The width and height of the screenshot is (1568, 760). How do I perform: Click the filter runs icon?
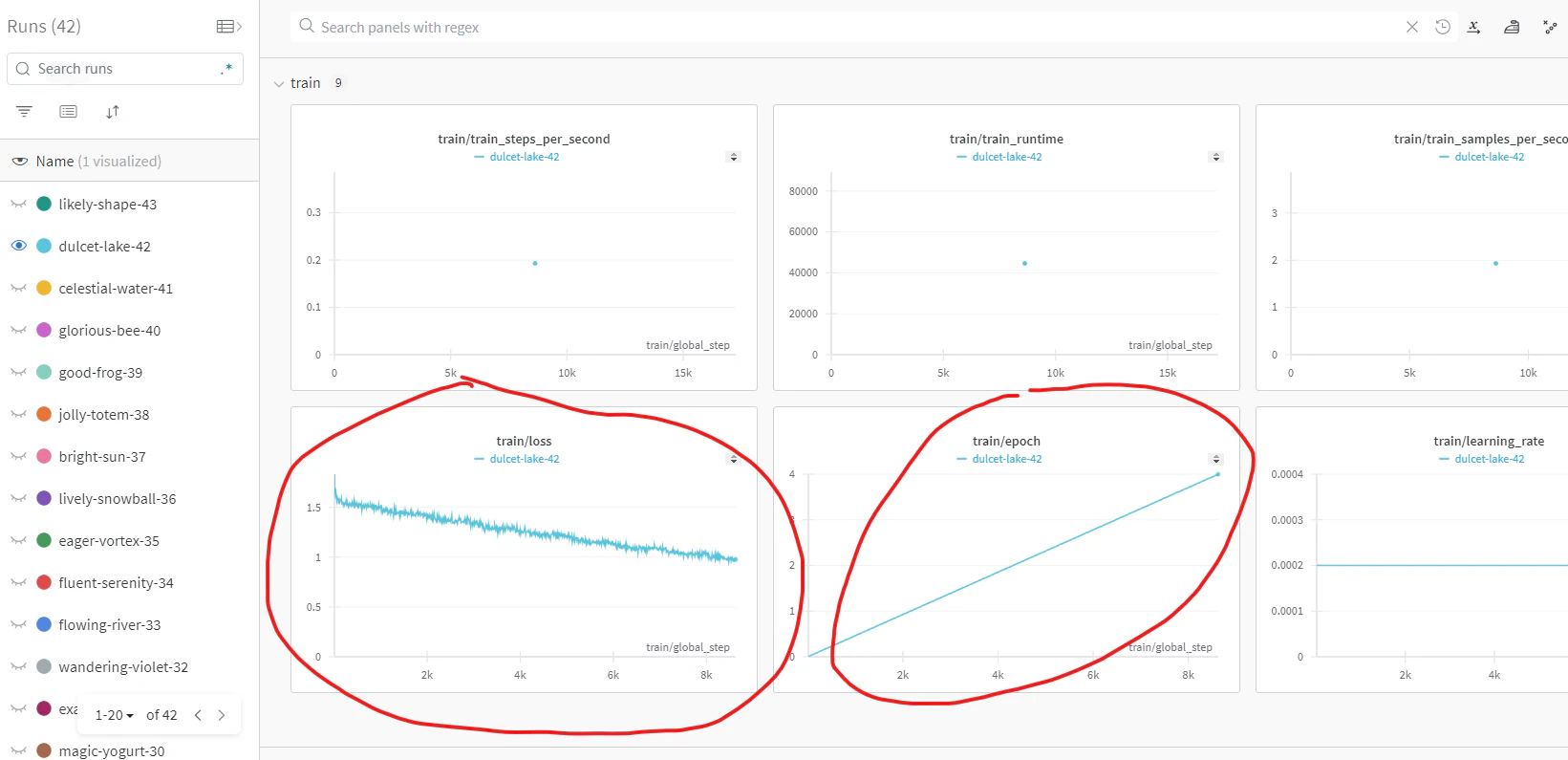24,112
